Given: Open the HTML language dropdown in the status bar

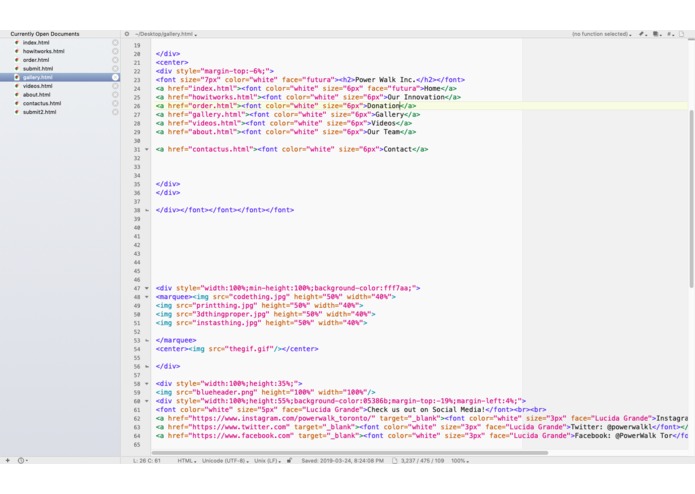Looking at the screenshot, I should click(187, 460).
